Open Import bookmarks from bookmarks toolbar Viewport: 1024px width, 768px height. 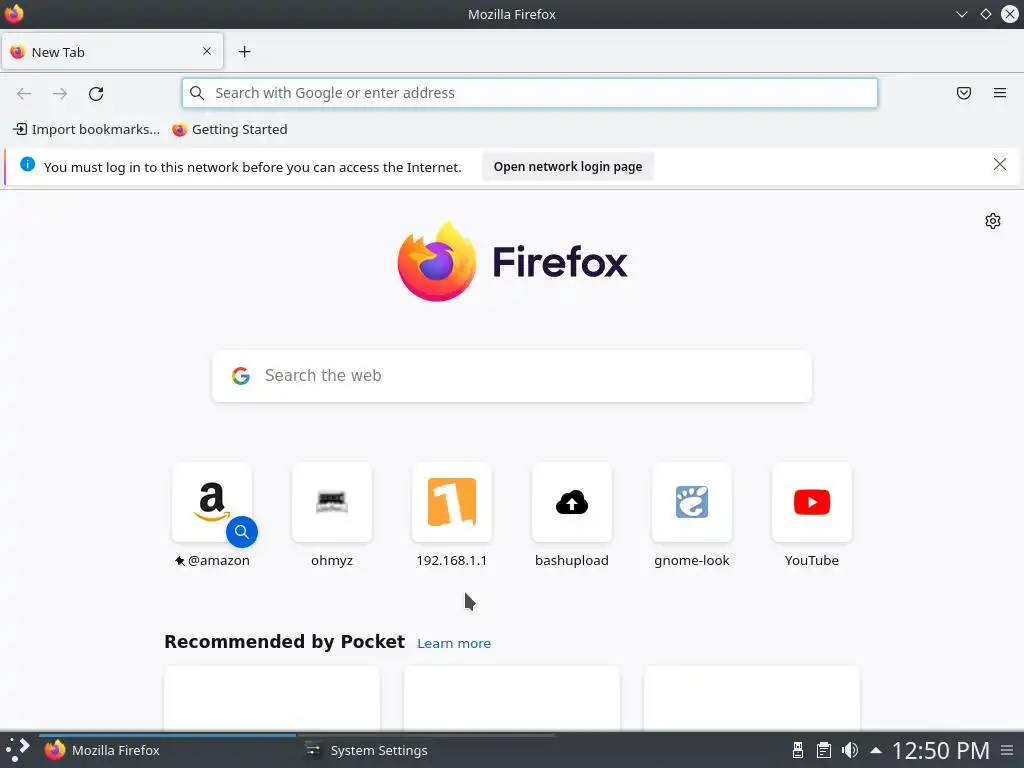86,129
